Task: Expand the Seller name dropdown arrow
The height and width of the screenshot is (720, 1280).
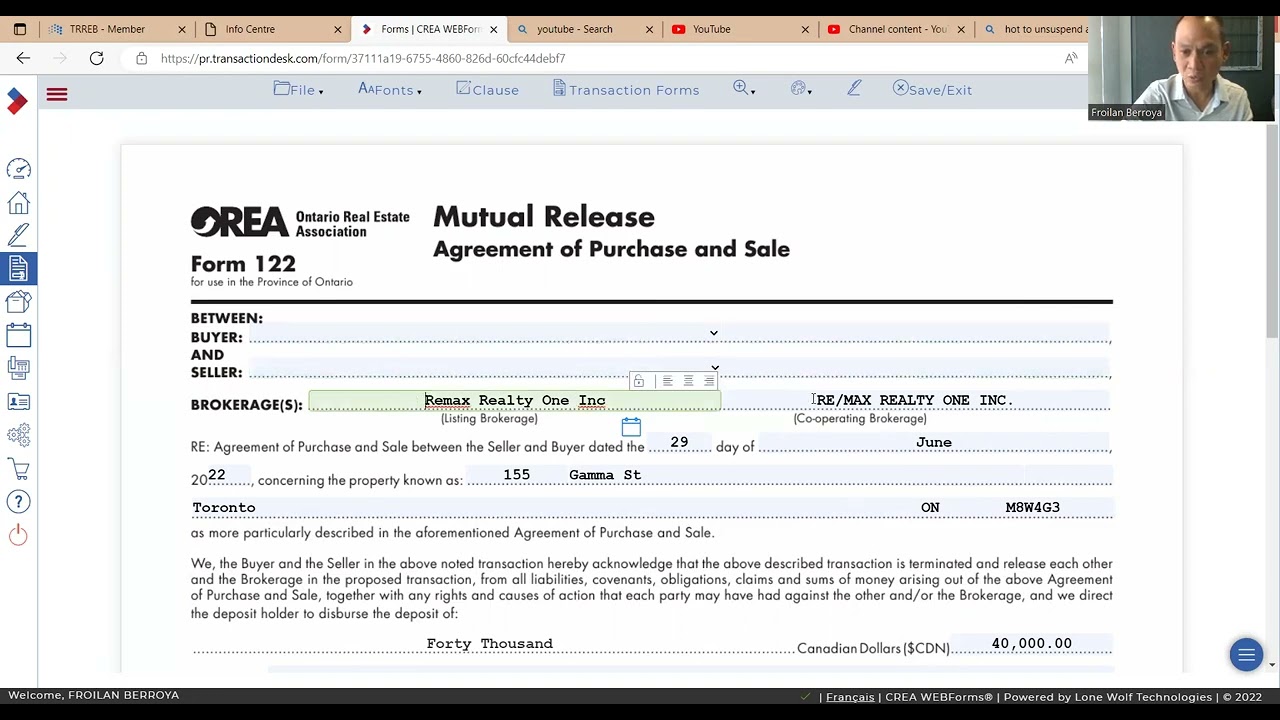Action: (x=714, y=369)
